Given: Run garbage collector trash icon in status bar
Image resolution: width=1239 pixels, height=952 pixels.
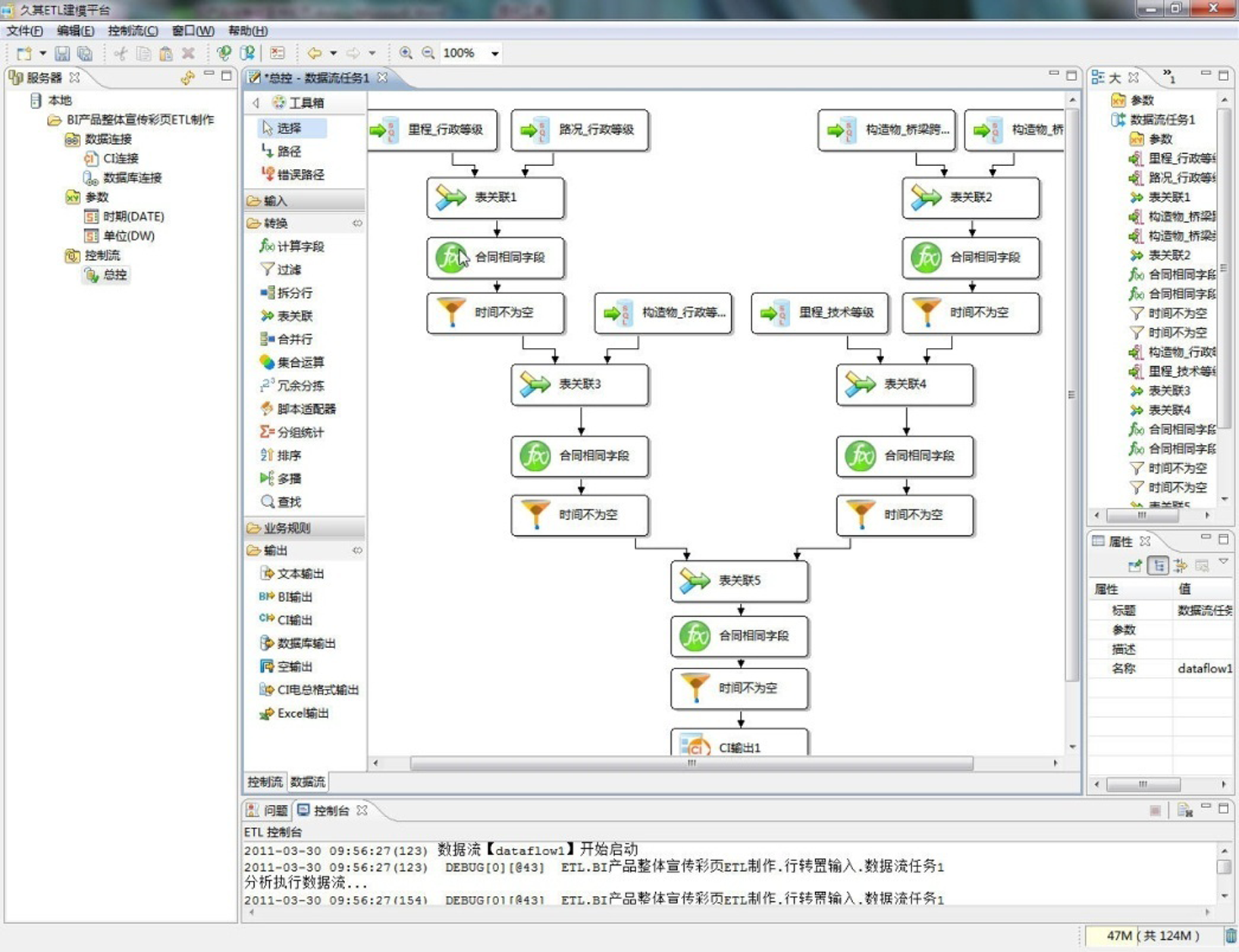Looking at the screenshot, I should click(x=1231, y=936).
